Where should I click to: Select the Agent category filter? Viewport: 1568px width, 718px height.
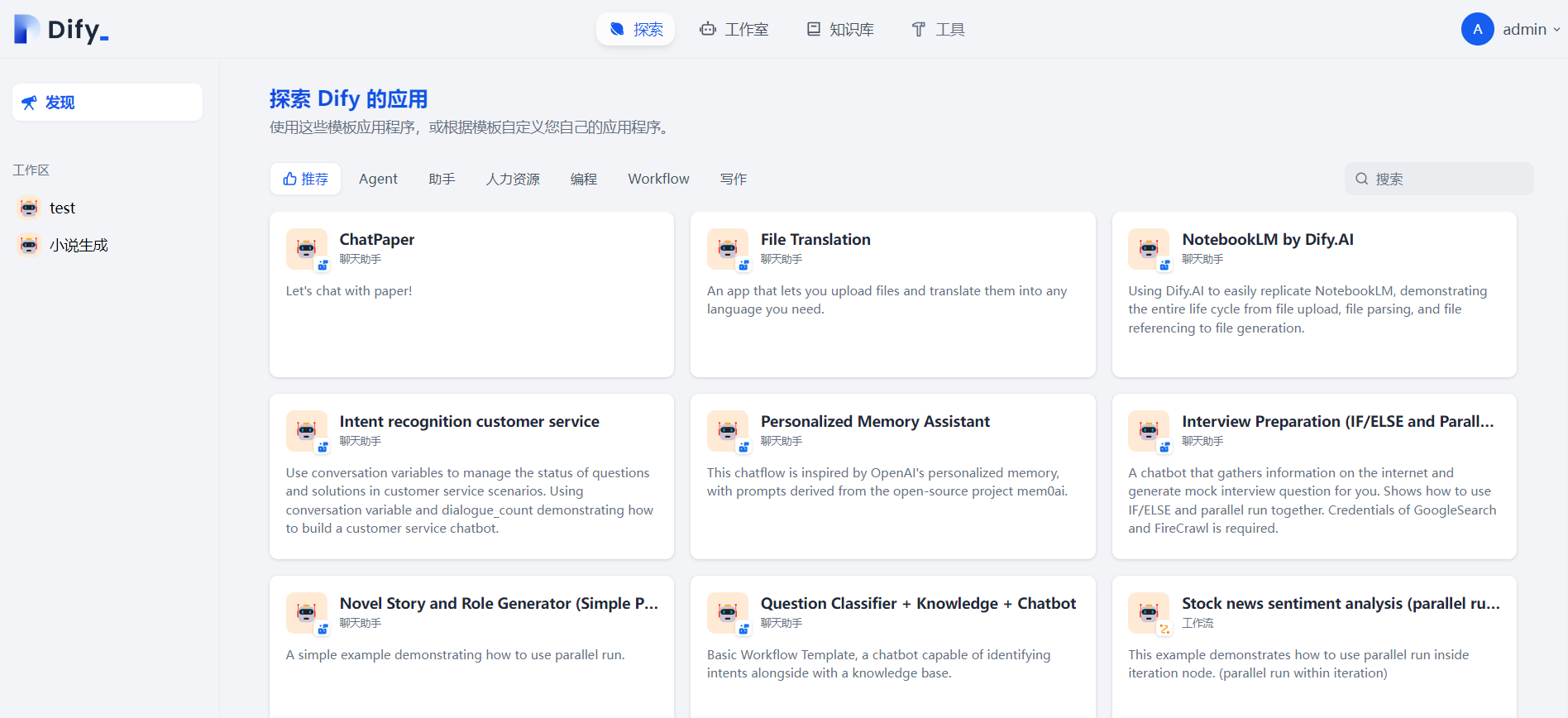tap(378, 179)
